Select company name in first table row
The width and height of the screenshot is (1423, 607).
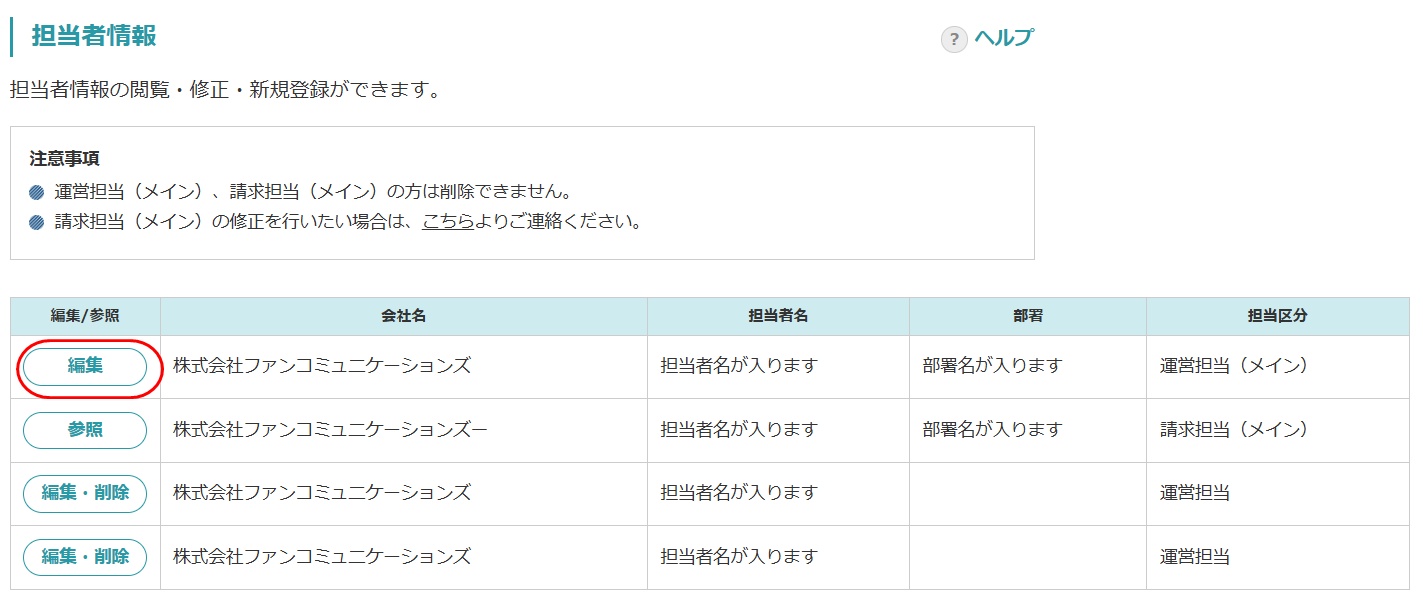(x=321, y=366)
